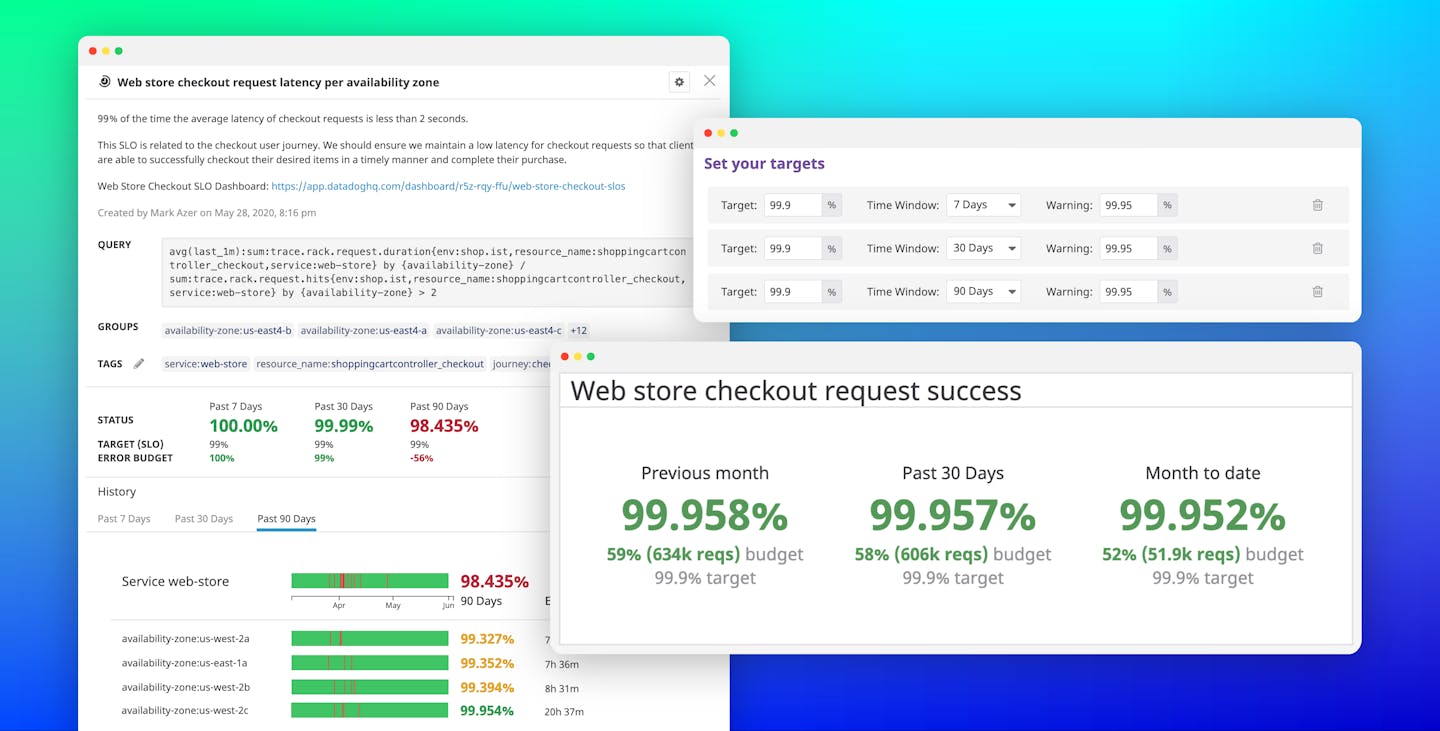Image resolution: width=1440 pixels, height=731 pixels.
Task: Delete the 30 Days target using its trash icon
Action: (1318, 248)
